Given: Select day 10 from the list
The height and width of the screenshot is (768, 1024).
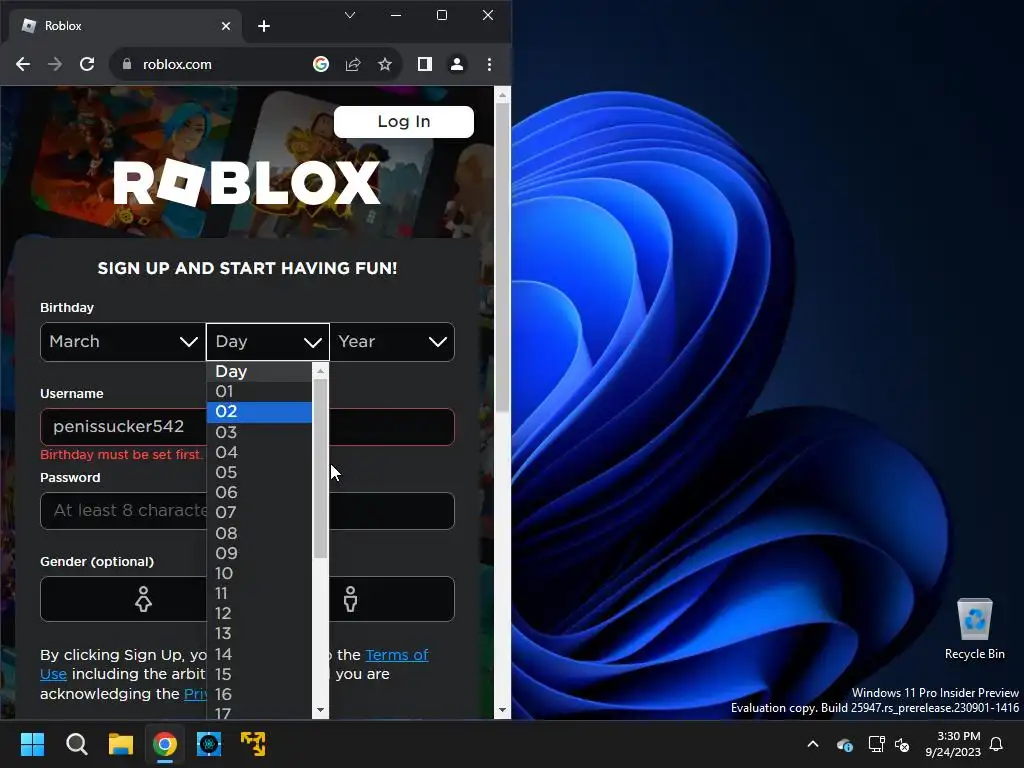Looking at the screenshot, I should point(259,573).
